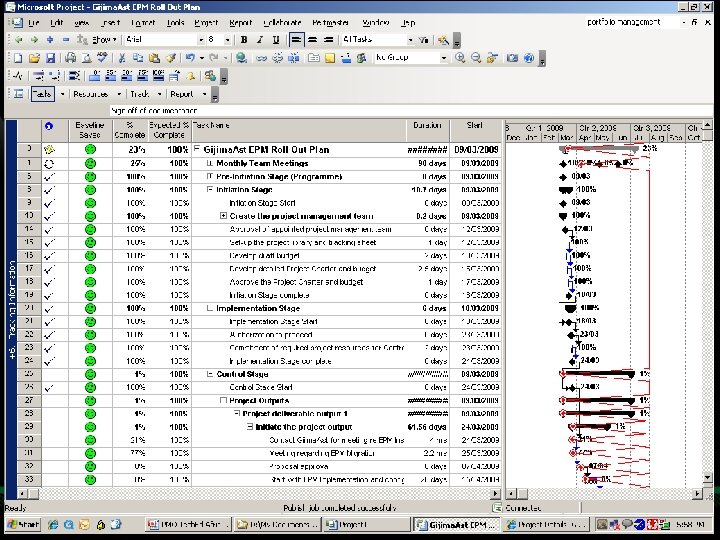Show subtasks with blue plus icon
Screen dimensions: 720x540
coord(50,40)
